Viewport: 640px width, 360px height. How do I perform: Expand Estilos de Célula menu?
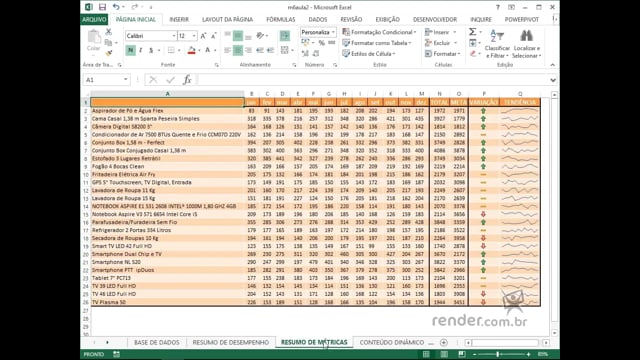coord(369,53)
